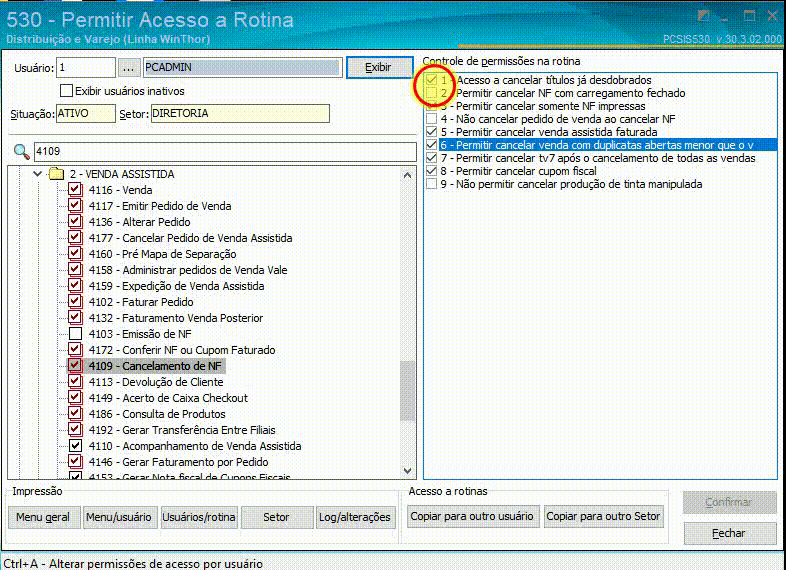Select row 4132 - Faturamento Venda Posterior
The image size is (786, 570).
tap(176, 318)
